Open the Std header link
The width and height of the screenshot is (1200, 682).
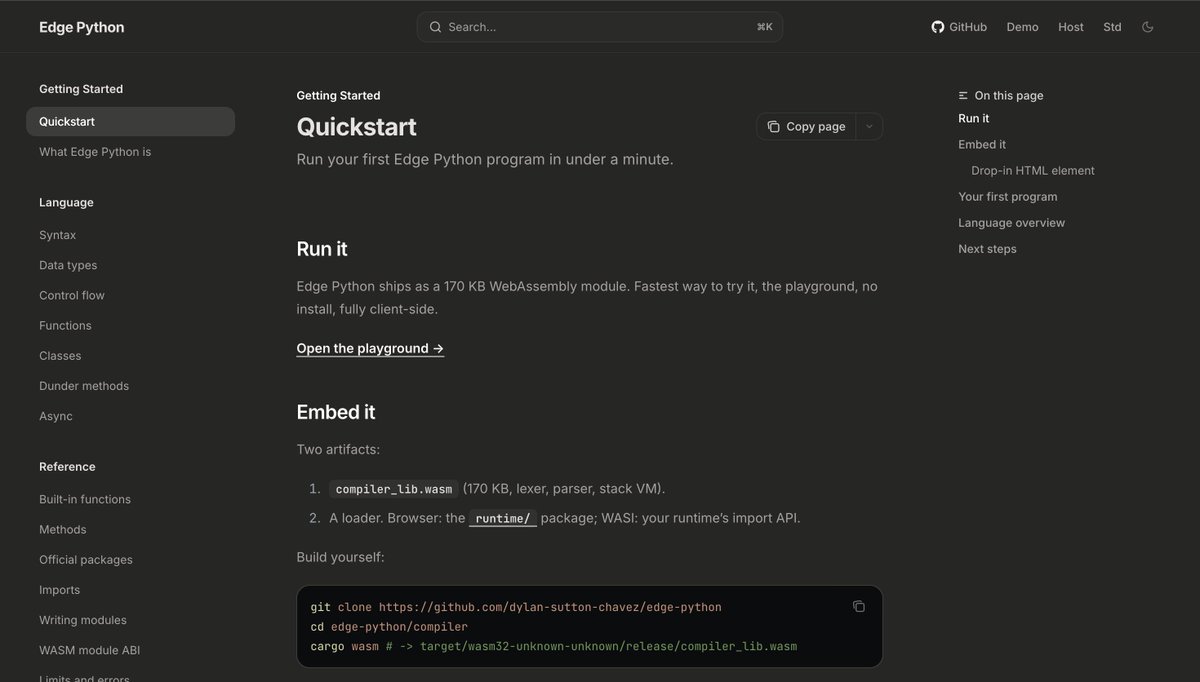tap(1112, 27)
